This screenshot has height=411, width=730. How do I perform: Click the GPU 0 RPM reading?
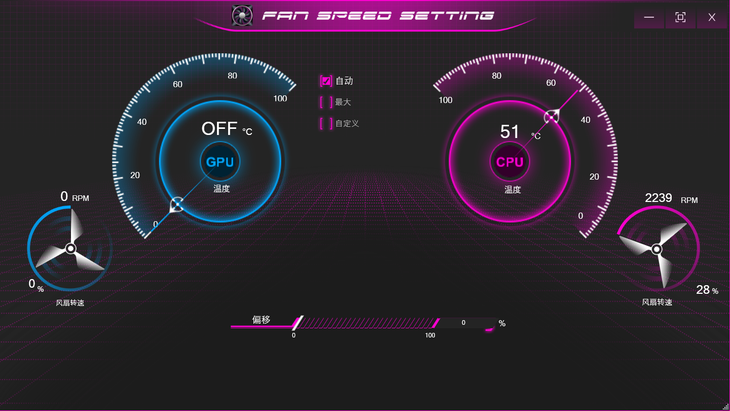(65, 197)
